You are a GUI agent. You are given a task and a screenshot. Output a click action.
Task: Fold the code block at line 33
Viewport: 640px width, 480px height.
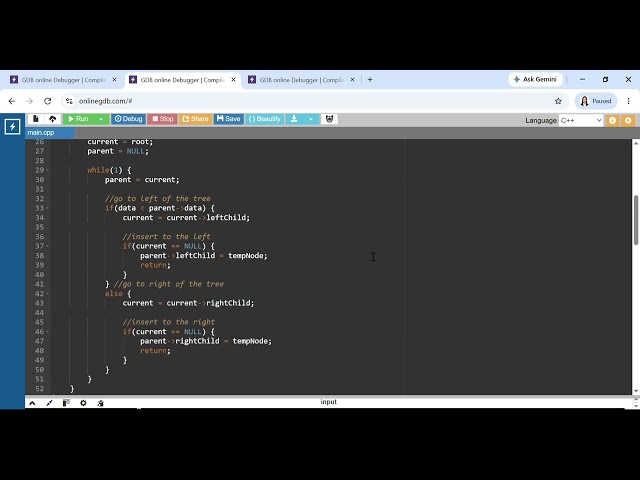47,208
